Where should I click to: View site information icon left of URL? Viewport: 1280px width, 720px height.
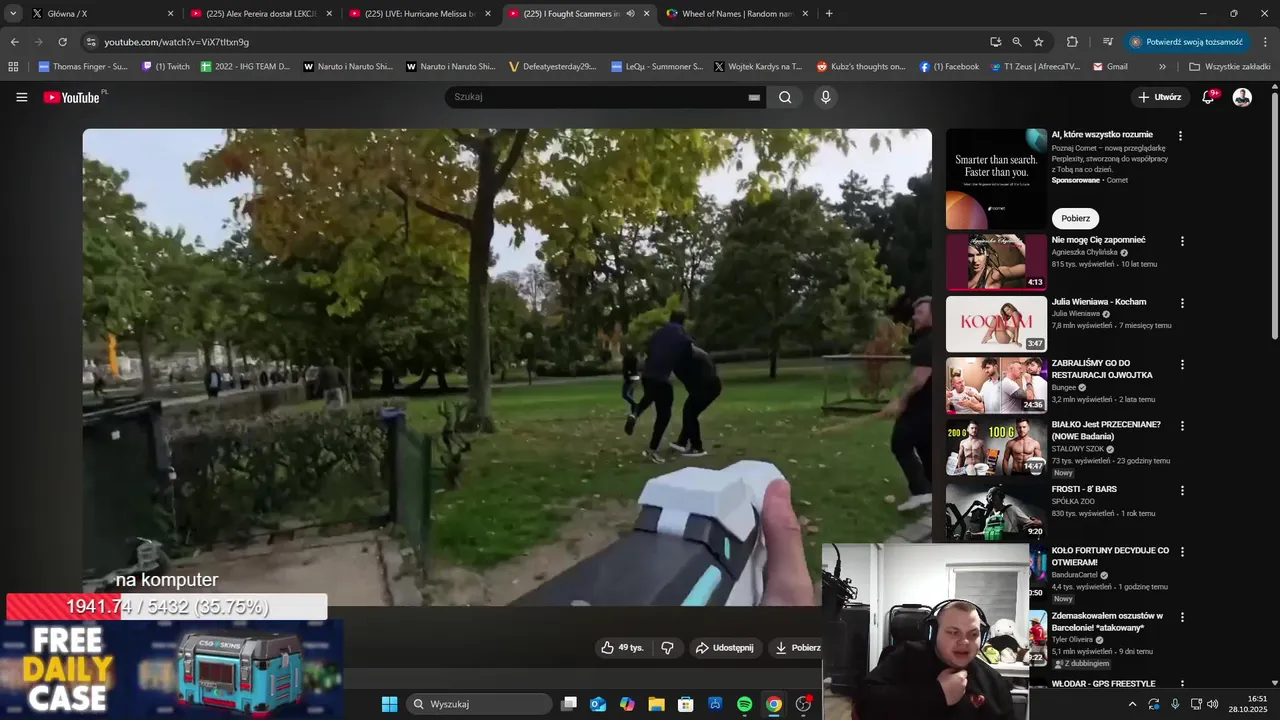click(90, 42)
